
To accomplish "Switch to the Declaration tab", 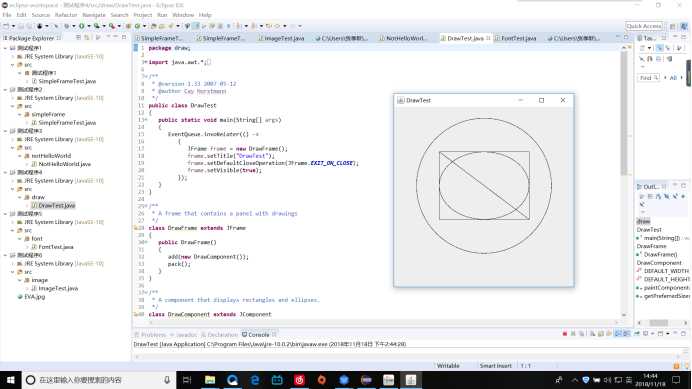I will tap(219, 335).
